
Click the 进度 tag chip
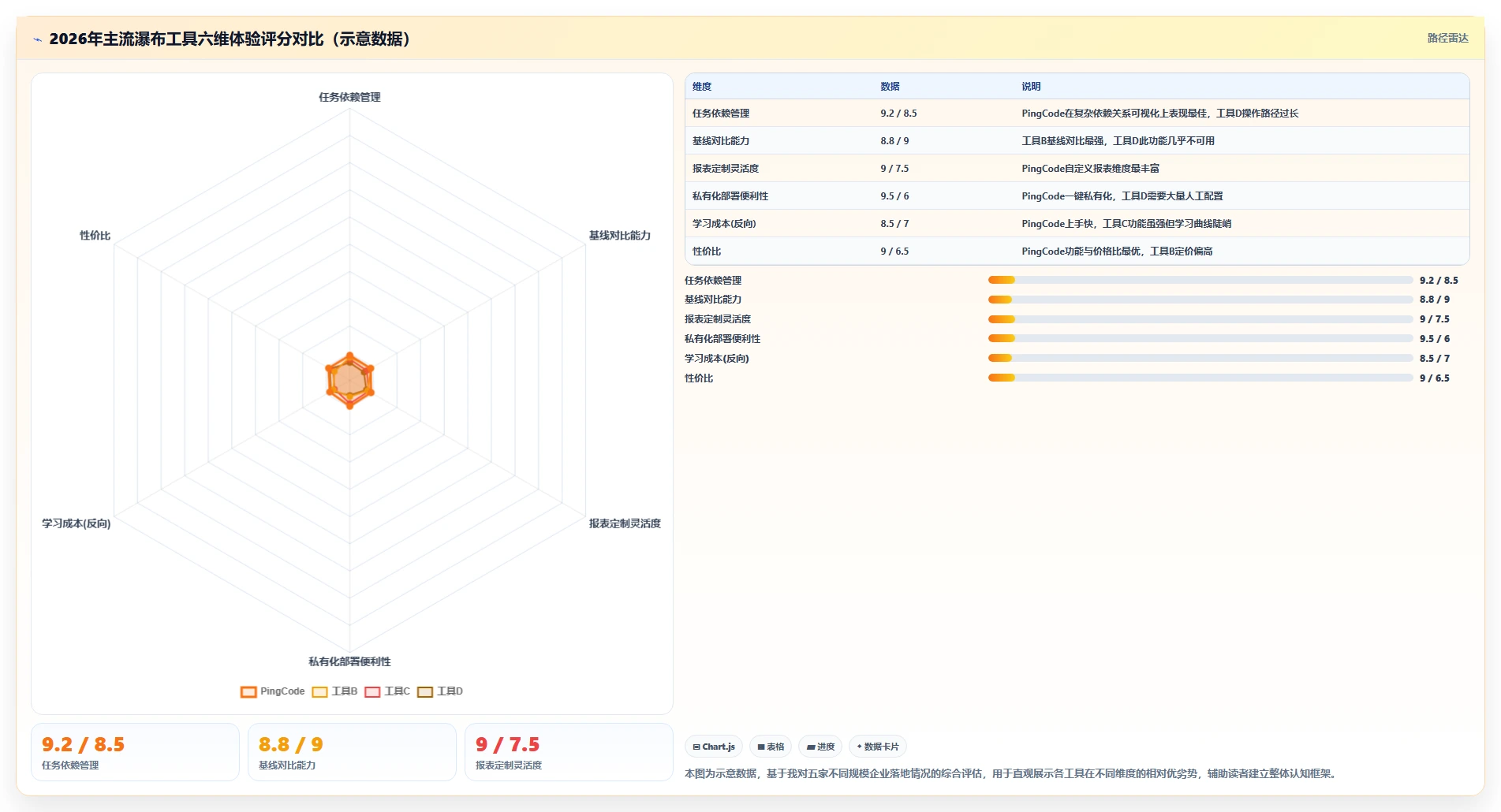[820, 747]
